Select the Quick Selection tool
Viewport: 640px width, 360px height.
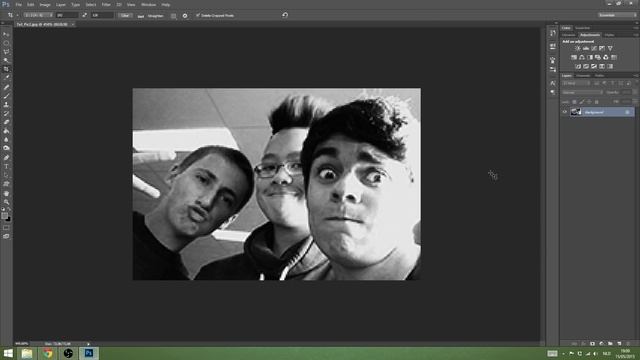[x=6, y=60]
